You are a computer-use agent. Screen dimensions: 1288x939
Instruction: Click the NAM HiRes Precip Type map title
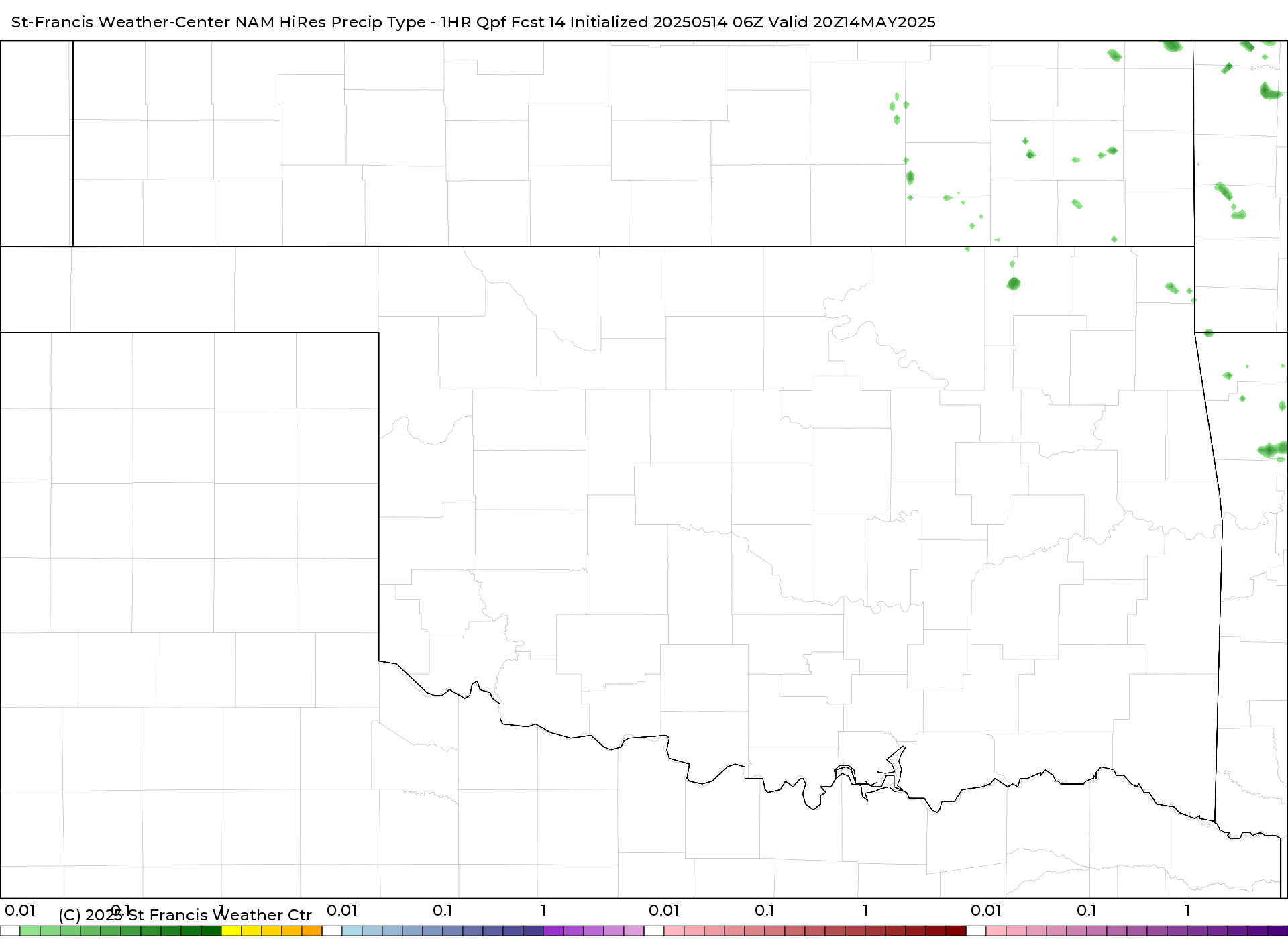[x=473, y=22]
